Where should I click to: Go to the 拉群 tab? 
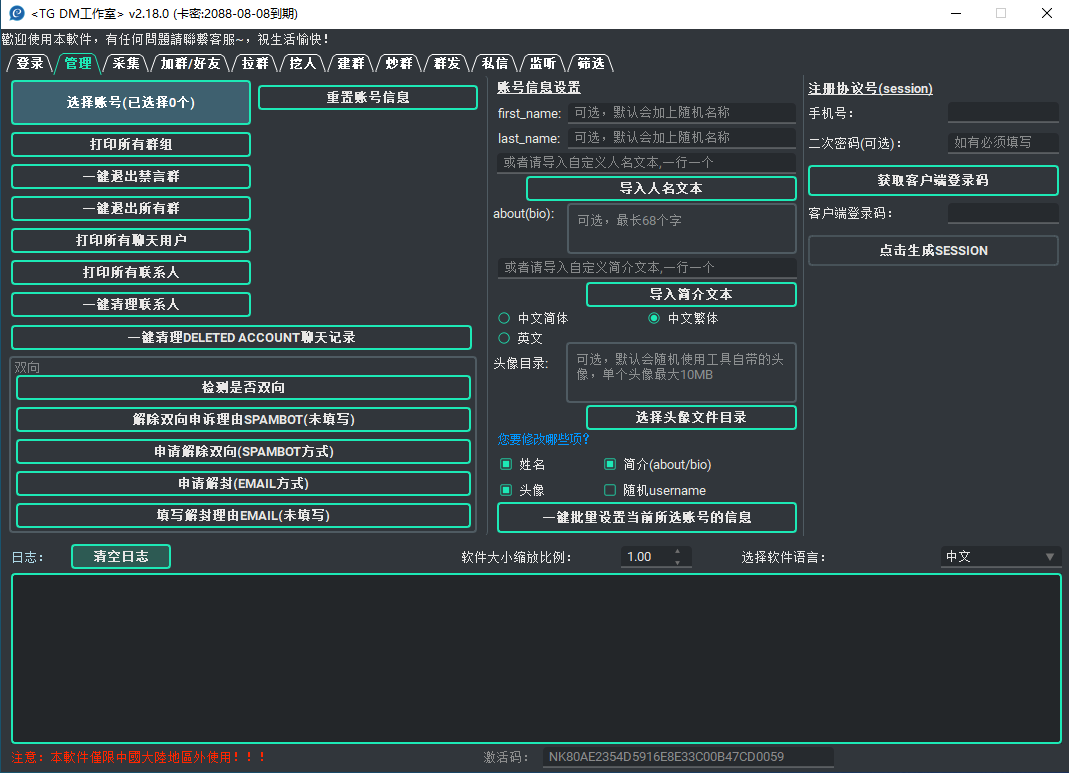coord(255,63)
